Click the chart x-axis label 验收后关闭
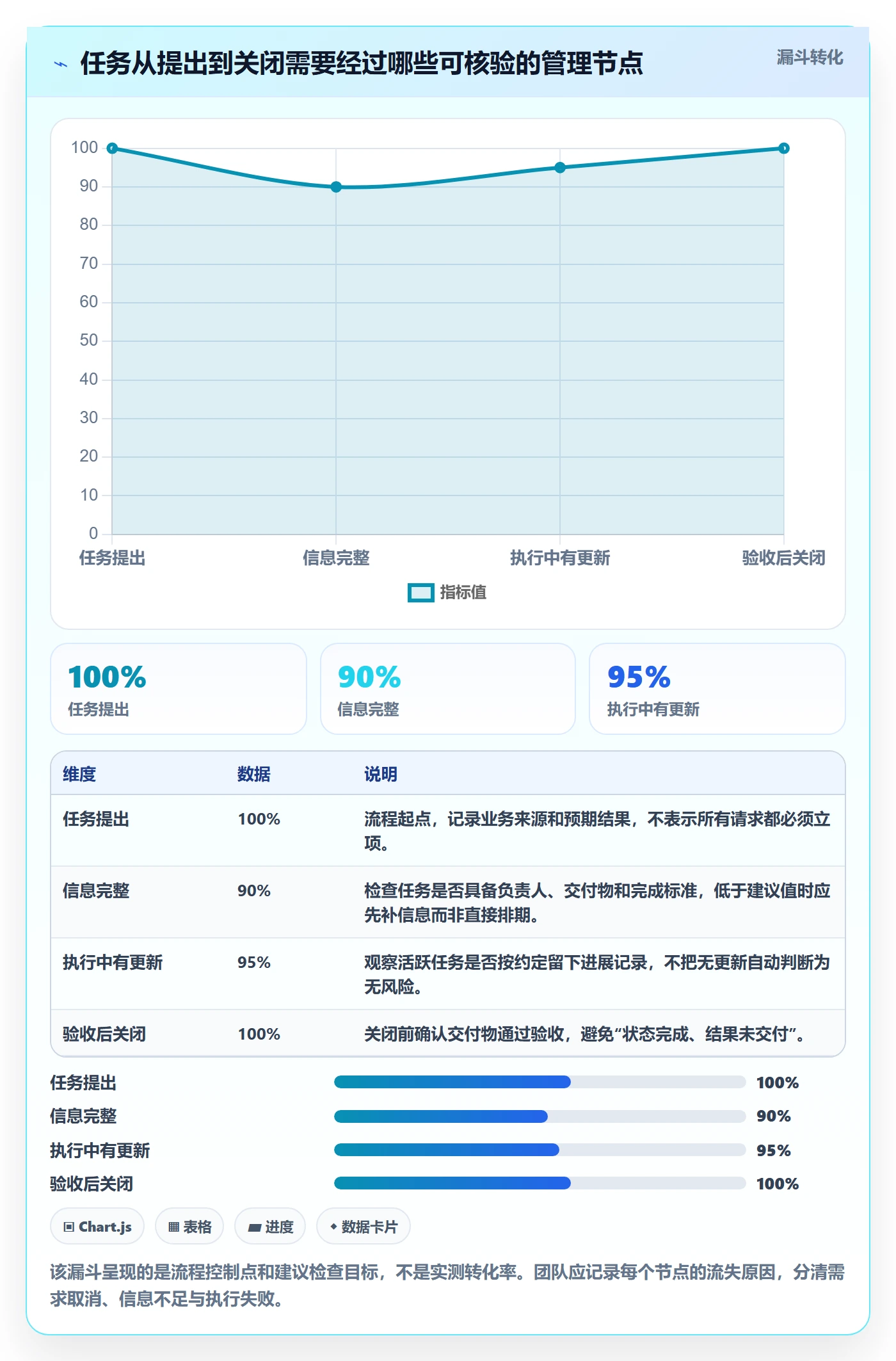Image resolution: width=896 pixels, height=1361 pixels. pyautogui.click(x=784, y=558)
